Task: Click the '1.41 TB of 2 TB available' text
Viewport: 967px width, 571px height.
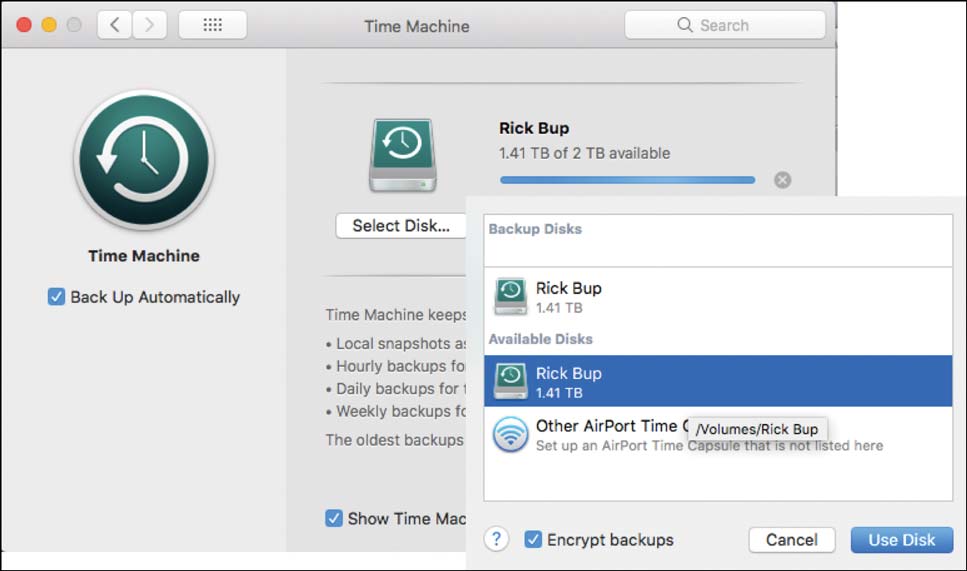Action: point(585,153)
